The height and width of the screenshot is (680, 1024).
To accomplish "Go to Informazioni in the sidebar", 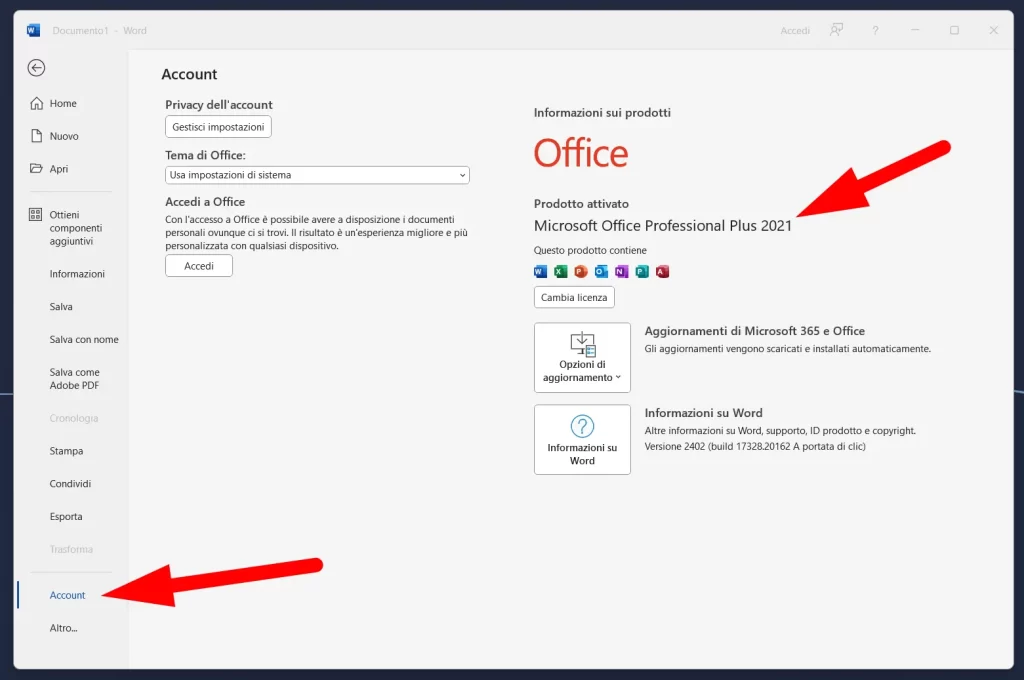I will point(77,274).
